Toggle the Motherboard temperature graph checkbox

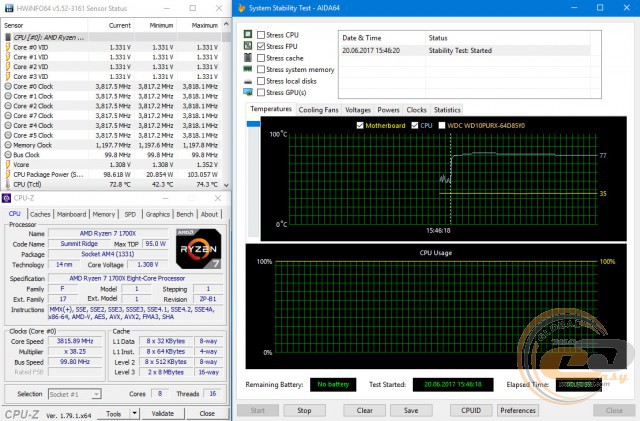pyautogui.click(x=360, y=125)
